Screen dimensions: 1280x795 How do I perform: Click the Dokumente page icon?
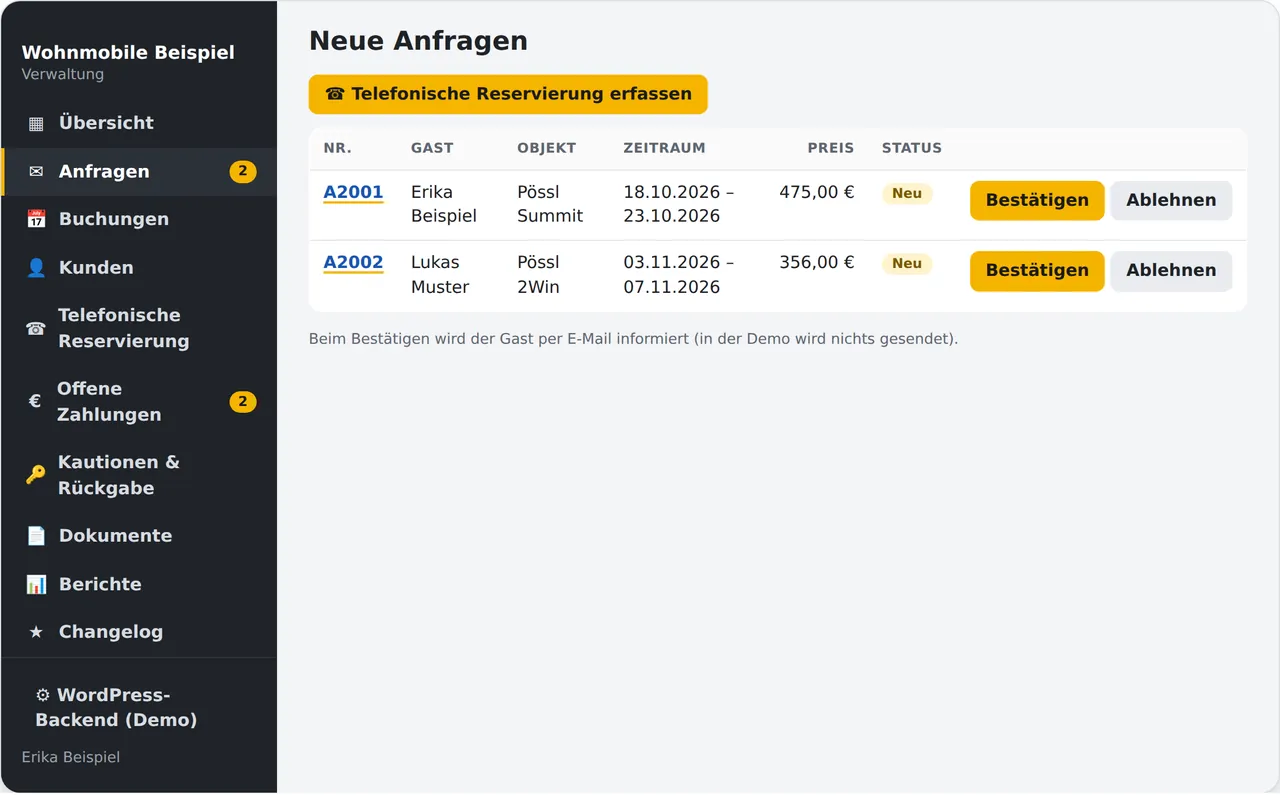(x=36, y=536)
